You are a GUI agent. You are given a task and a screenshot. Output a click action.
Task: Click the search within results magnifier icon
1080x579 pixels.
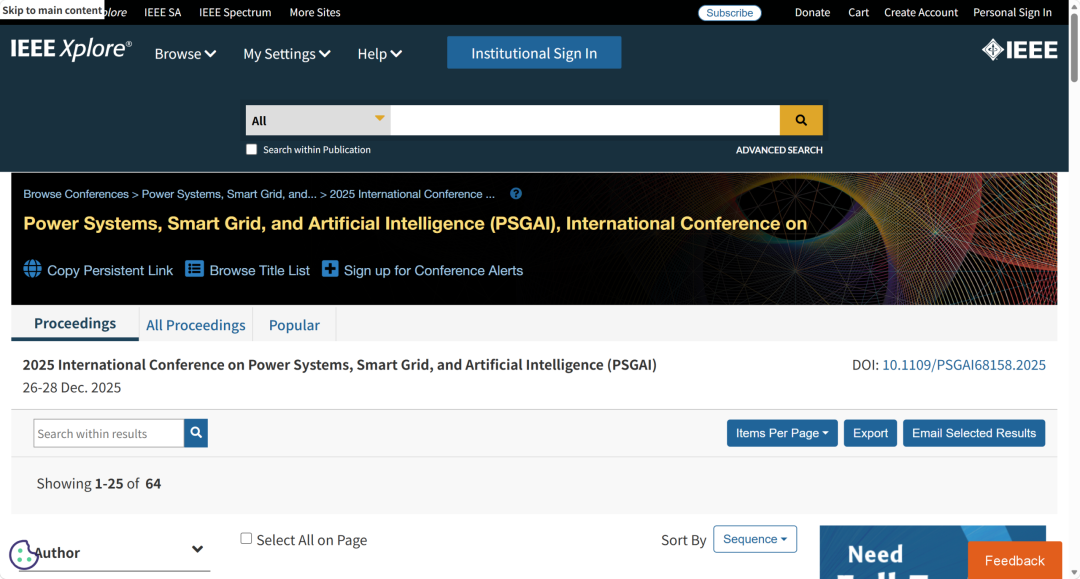pyautogui.click(x=196, y=433)
